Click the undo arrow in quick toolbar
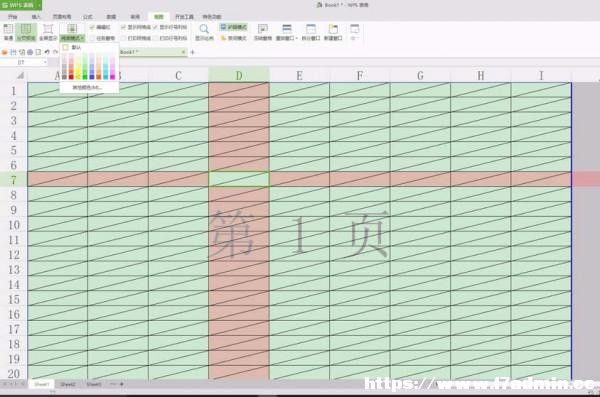 tap(47, 52)
